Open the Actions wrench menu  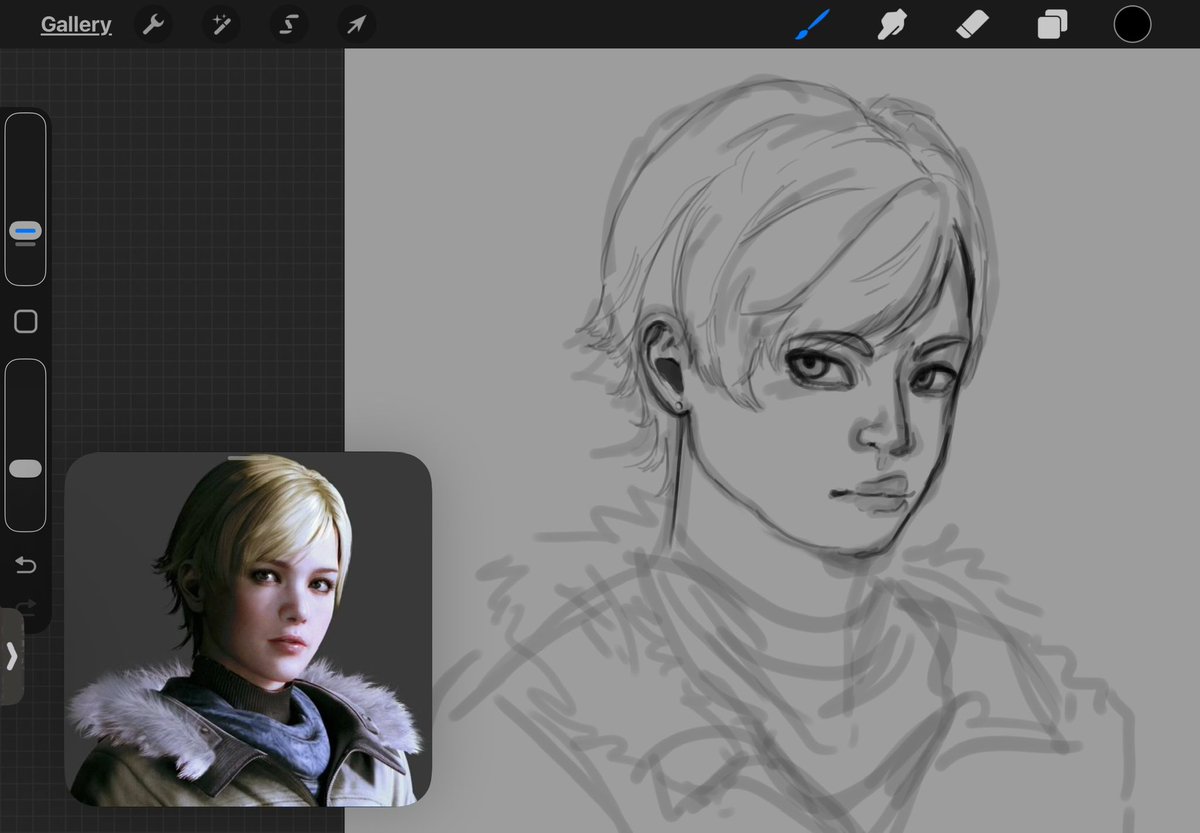coord(153,25)
